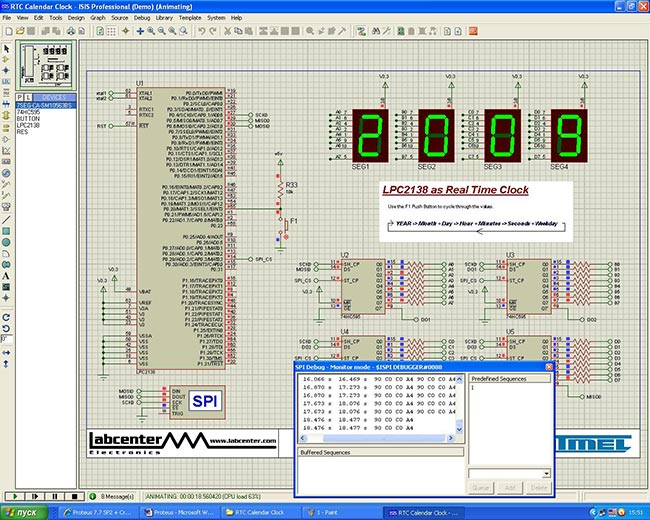Open the Library menu
The image size is (650, 520).
tap(164, 18)
